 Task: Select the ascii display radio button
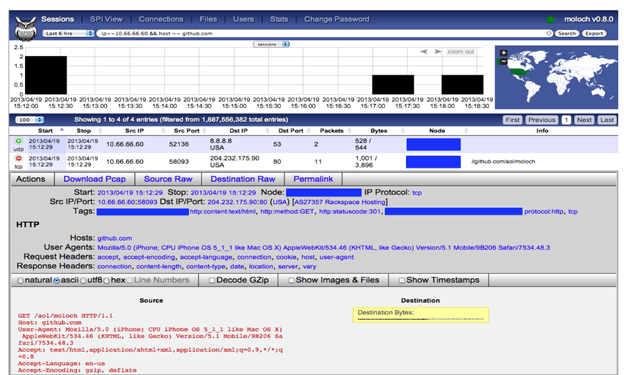(x=57, y=281)
